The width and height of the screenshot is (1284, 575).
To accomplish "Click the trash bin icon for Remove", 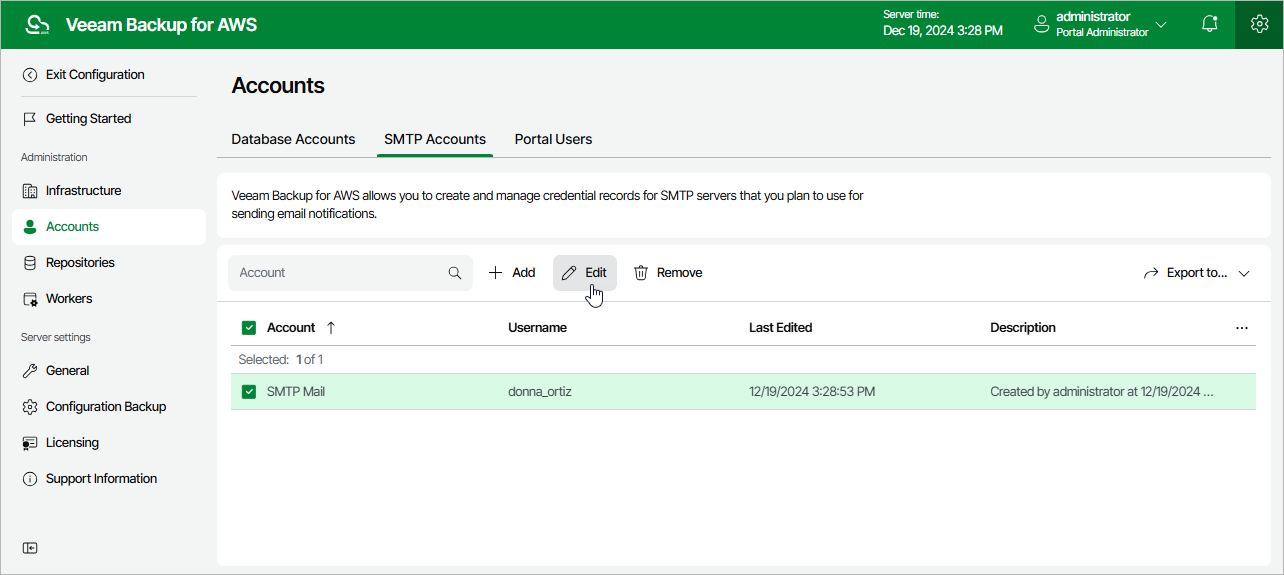I will point(641,273).
